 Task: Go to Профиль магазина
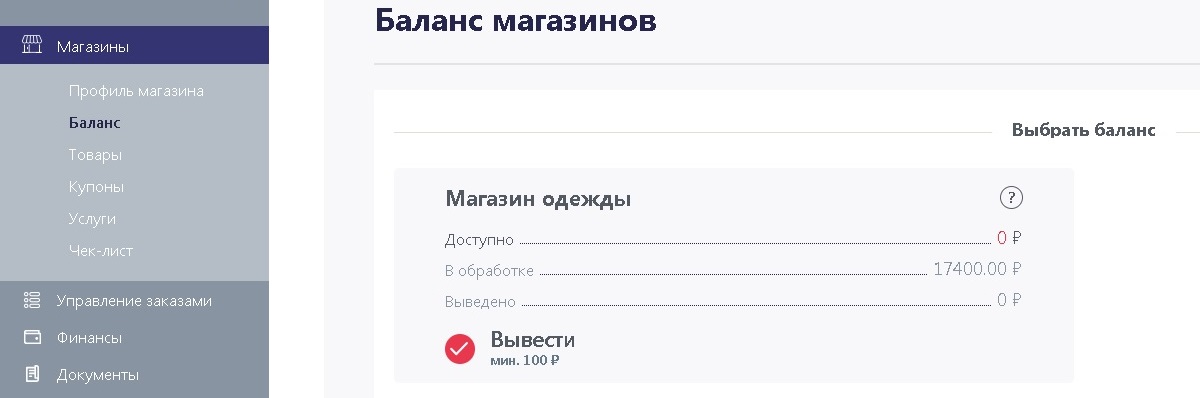pyautogui.click(x=136, y=91)
